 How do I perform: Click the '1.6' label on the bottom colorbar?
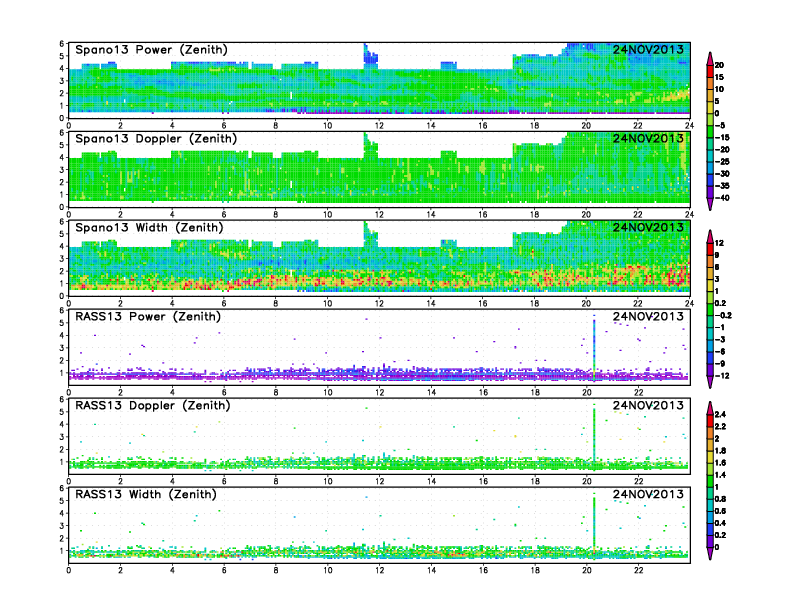click(x=720, y=463)
